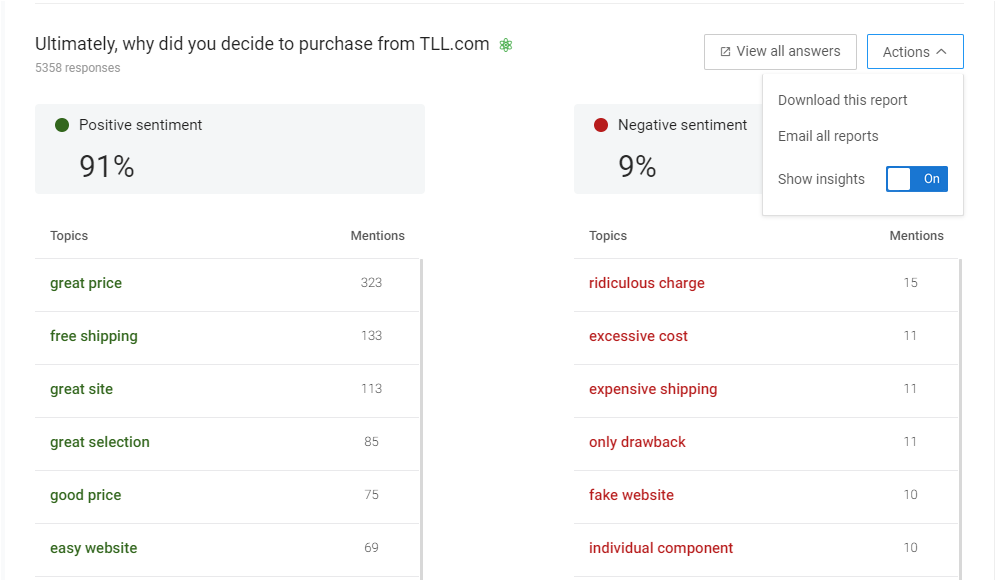Click the chevron arrow on Actions button
1002x581 pixels.
pos(941,52)
